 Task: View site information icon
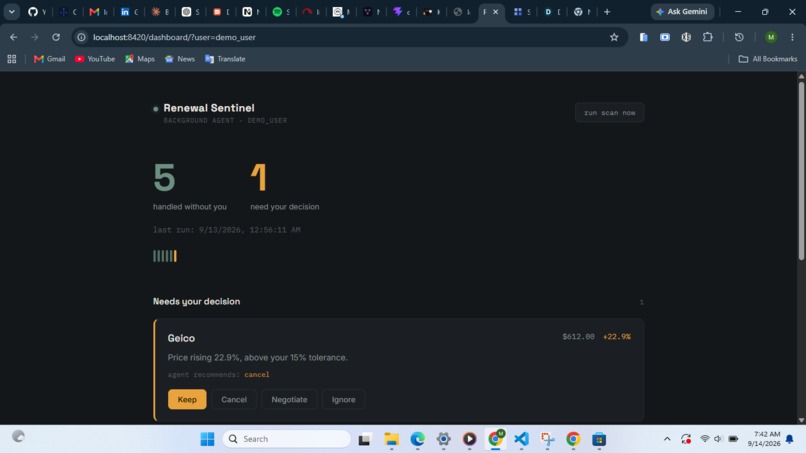[81, 37]
